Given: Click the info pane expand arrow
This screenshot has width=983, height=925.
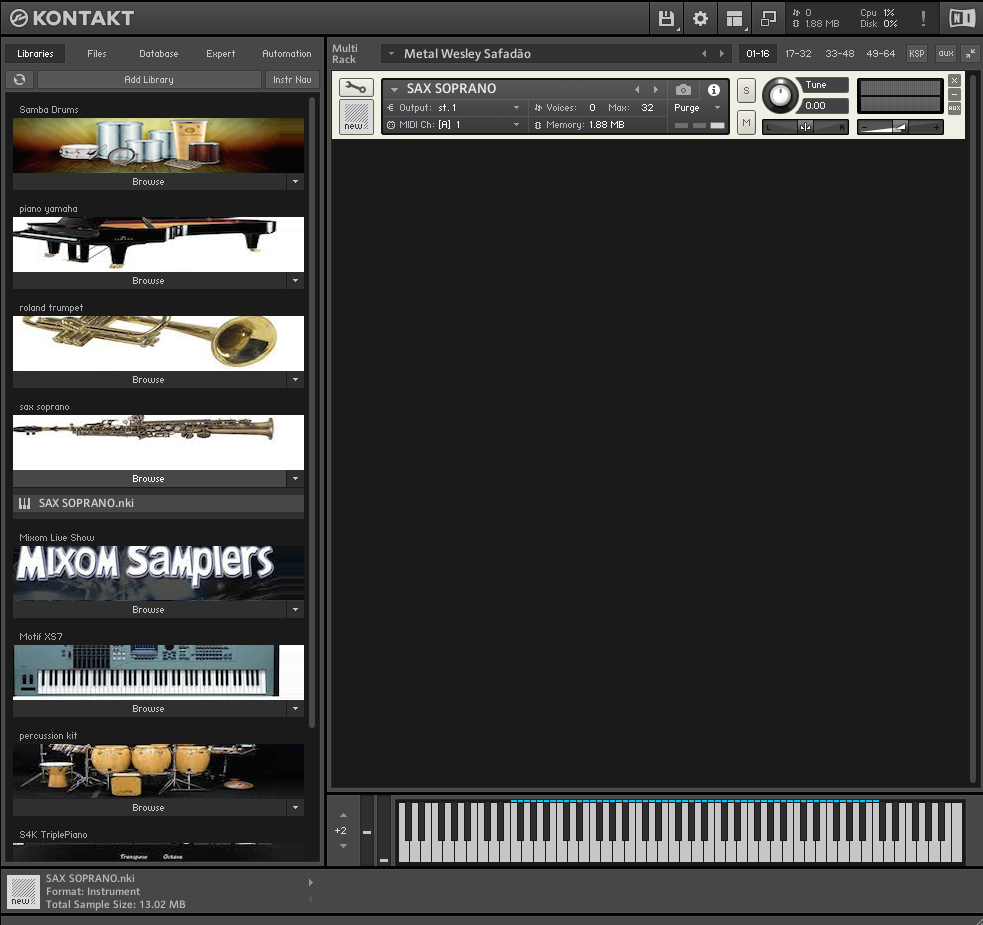Looking at the screenshot, I should (310, 882).
